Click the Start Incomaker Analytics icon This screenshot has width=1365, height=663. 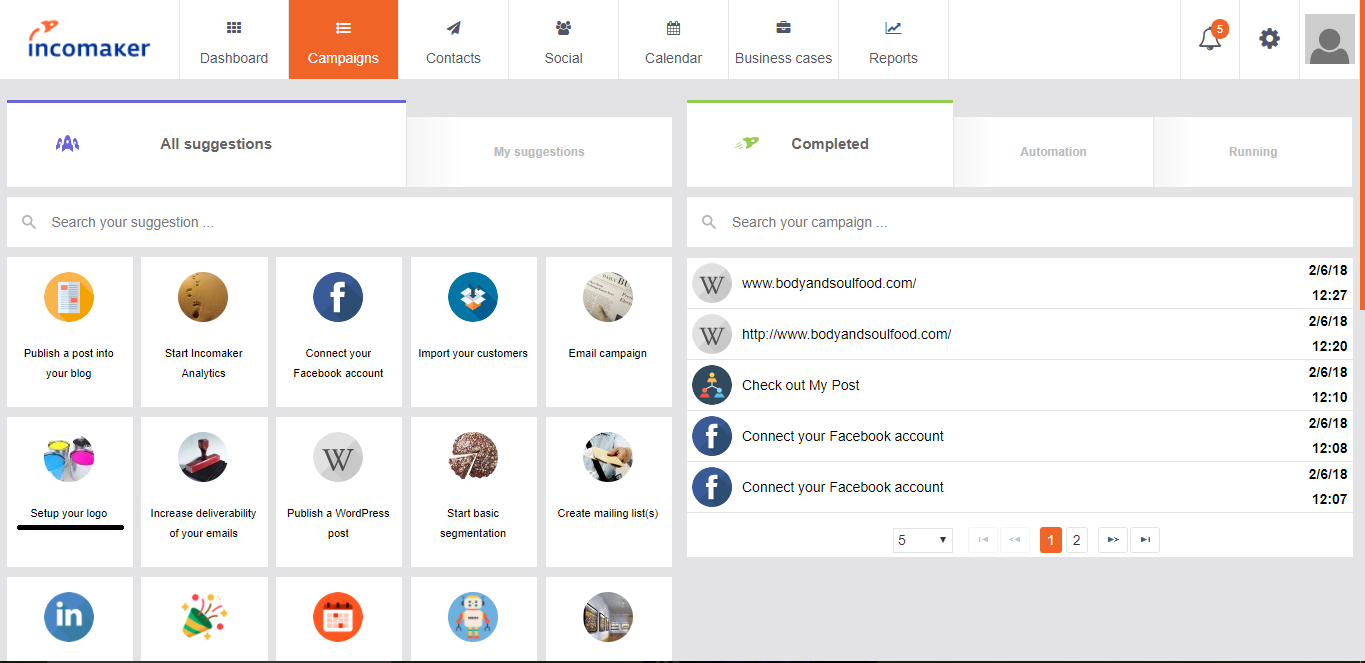(x=203, y=298)
